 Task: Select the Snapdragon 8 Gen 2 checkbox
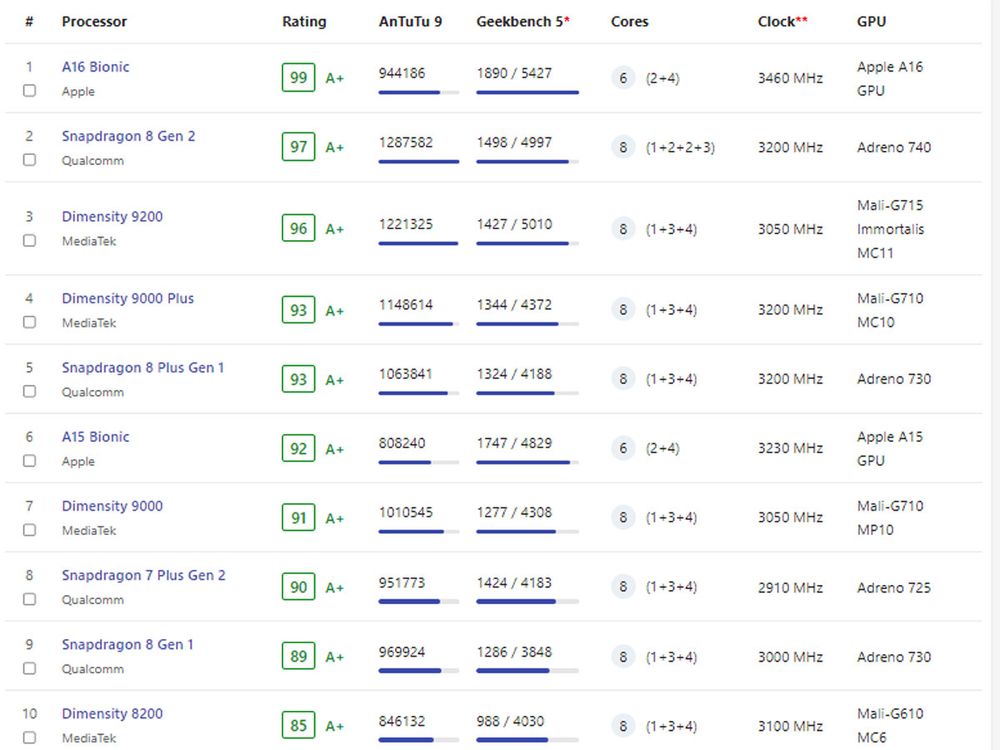pyautogui.click(x=29, y=160)
